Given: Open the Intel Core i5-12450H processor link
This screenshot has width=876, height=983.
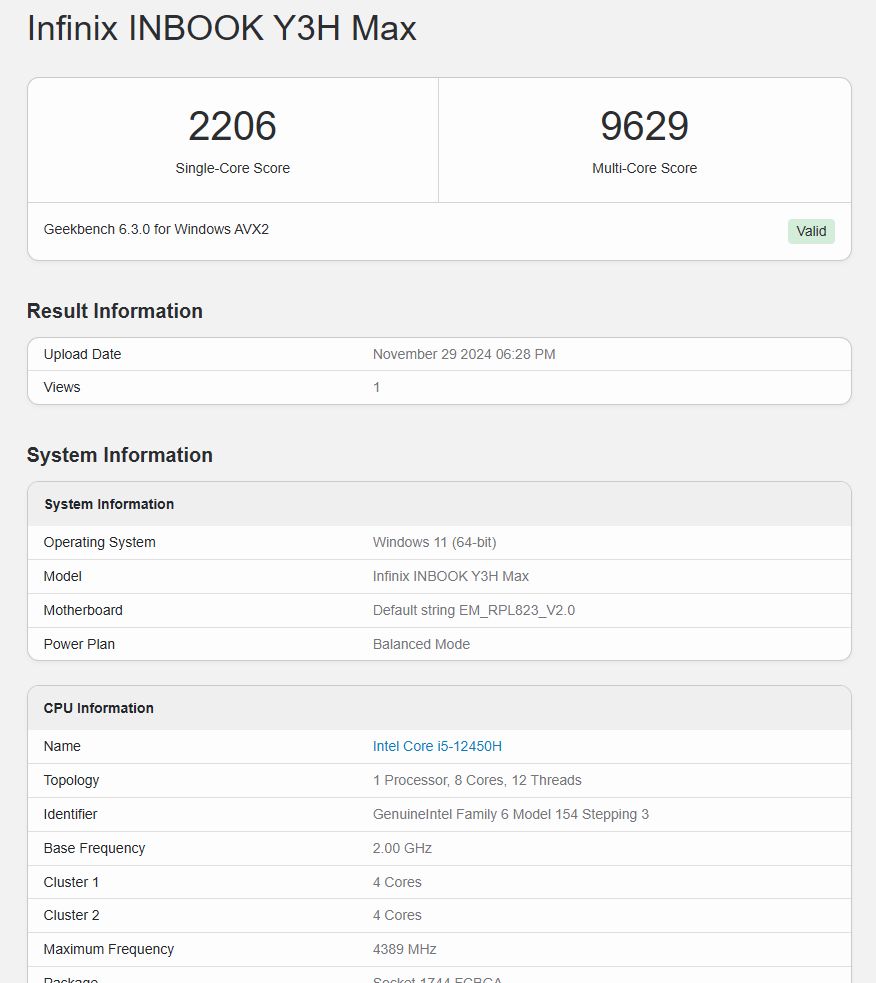Looking at the screenshot, I should tap(437, 746).
